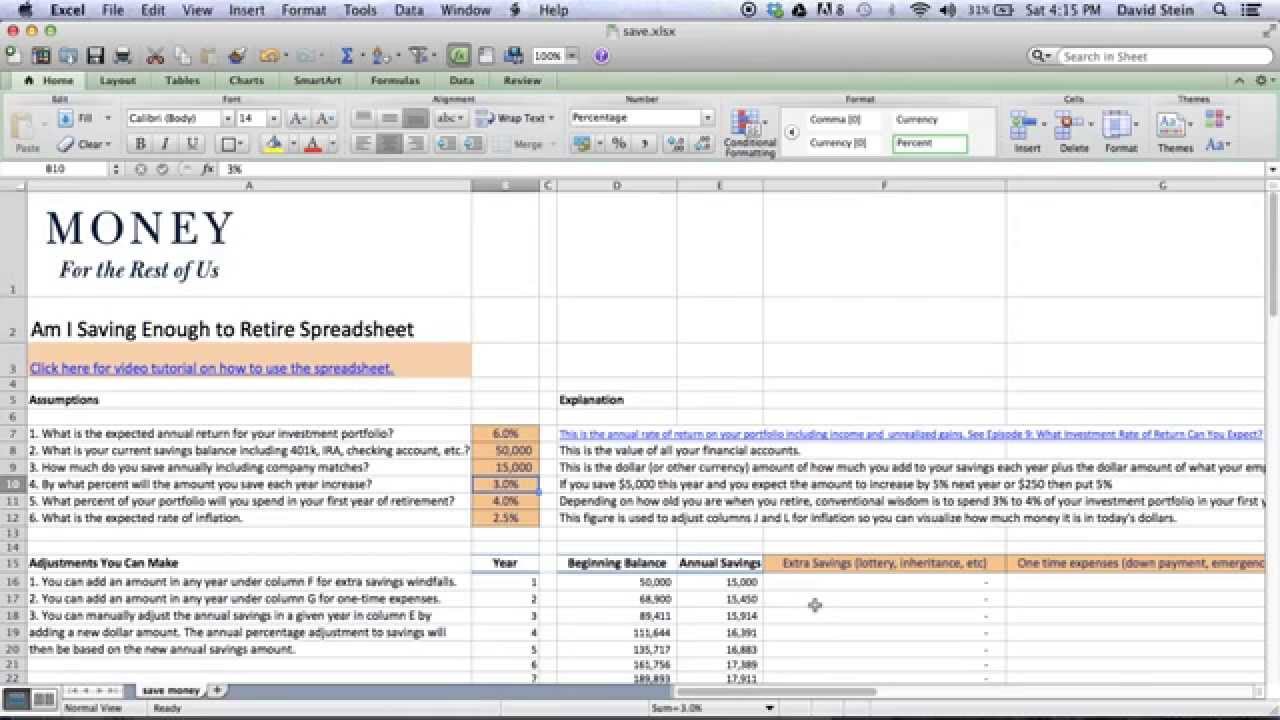Click the Underline button
This screenshot has width=1280, height=720.
click(x=192, y=144)
